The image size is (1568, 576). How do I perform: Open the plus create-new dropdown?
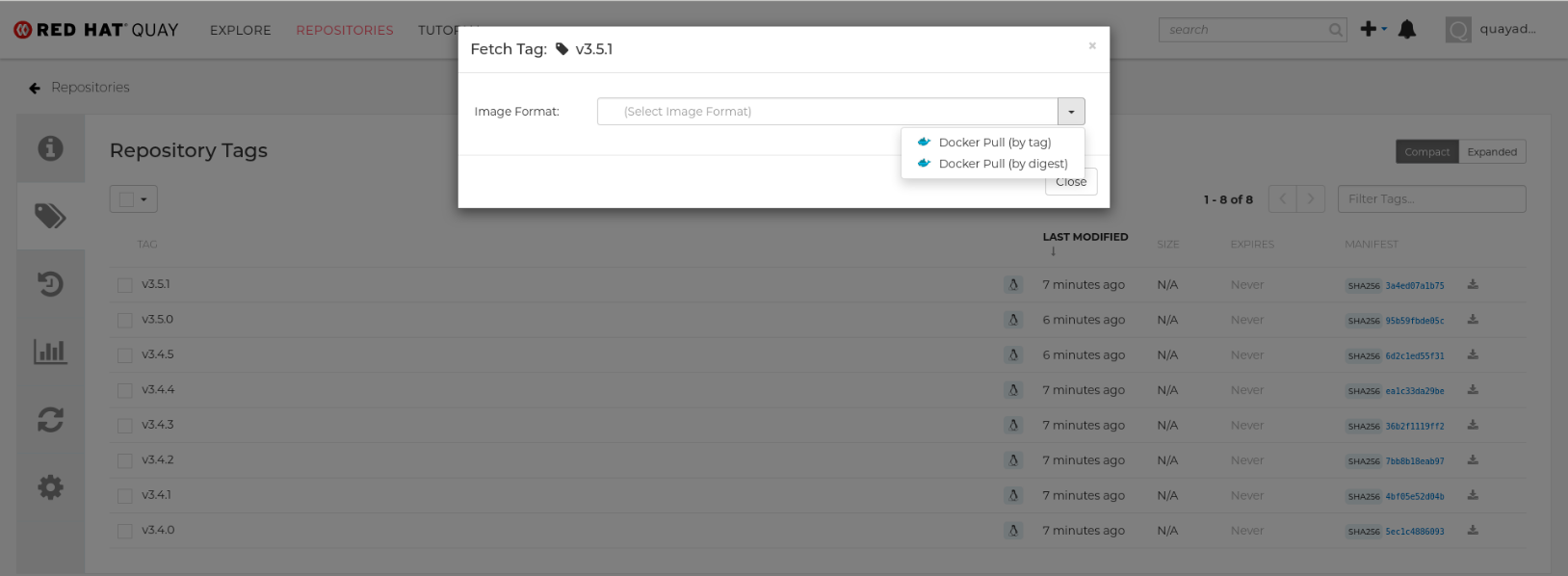coord(1373,30)
